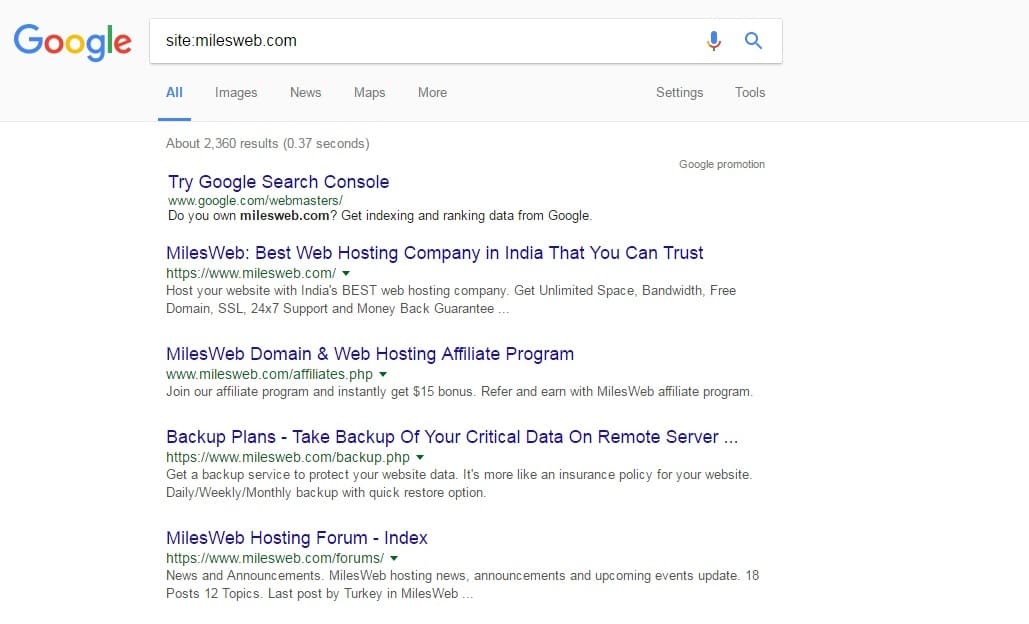Click the Google promotion label
Screen dimensions: 1029x624
click(x=722, y=164)
